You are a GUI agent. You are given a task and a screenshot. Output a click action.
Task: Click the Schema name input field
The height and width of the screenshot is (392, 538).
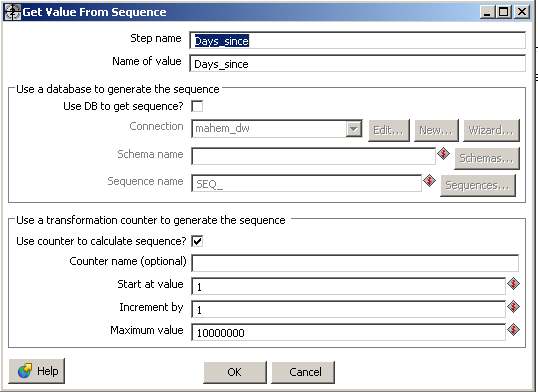(x=314, y=157)
